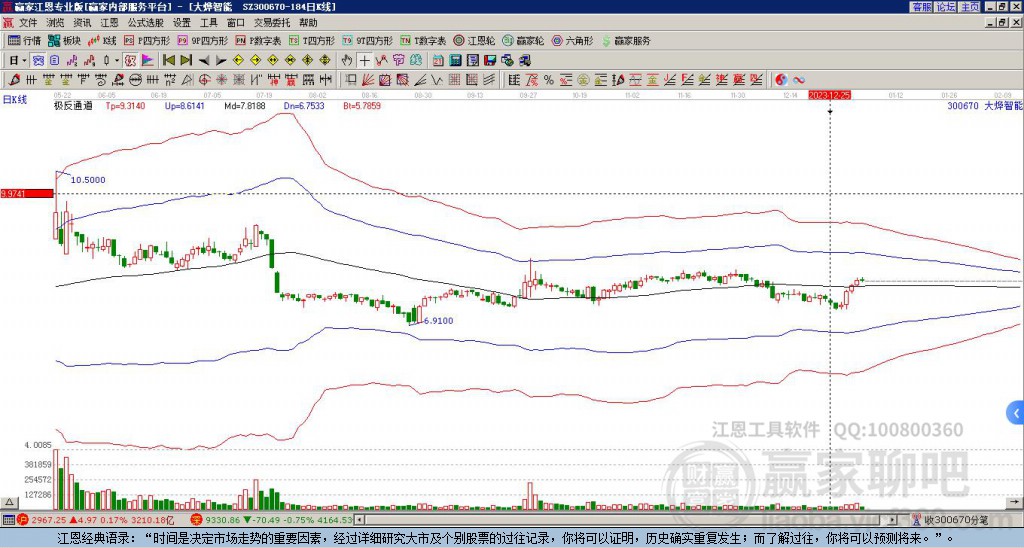Open the 江恩 menu
1024x548 pixels.
pos(109,23)
